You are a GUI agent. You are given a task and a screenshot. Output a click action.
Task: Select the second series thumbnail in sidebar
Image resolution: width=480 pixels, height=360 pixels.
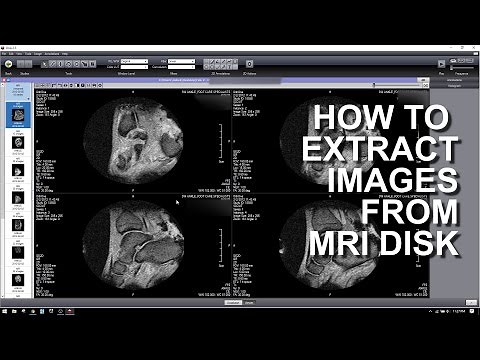18,143
